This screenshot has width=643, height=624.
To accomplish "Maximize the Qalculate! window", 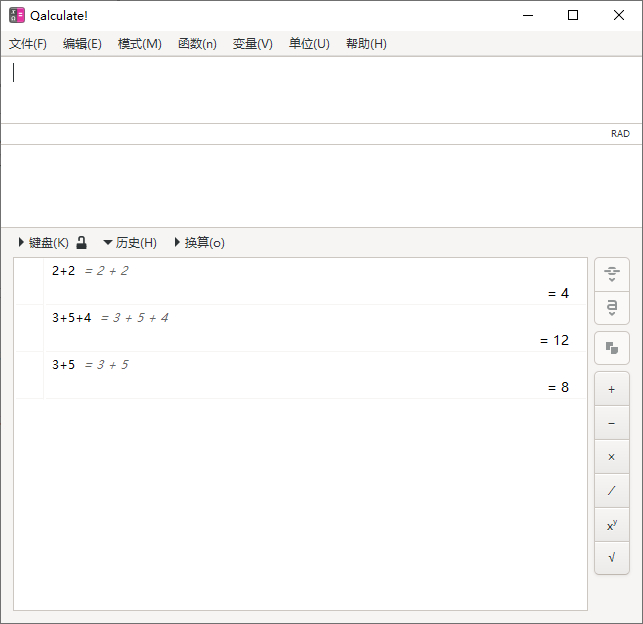I will (573, 16).
